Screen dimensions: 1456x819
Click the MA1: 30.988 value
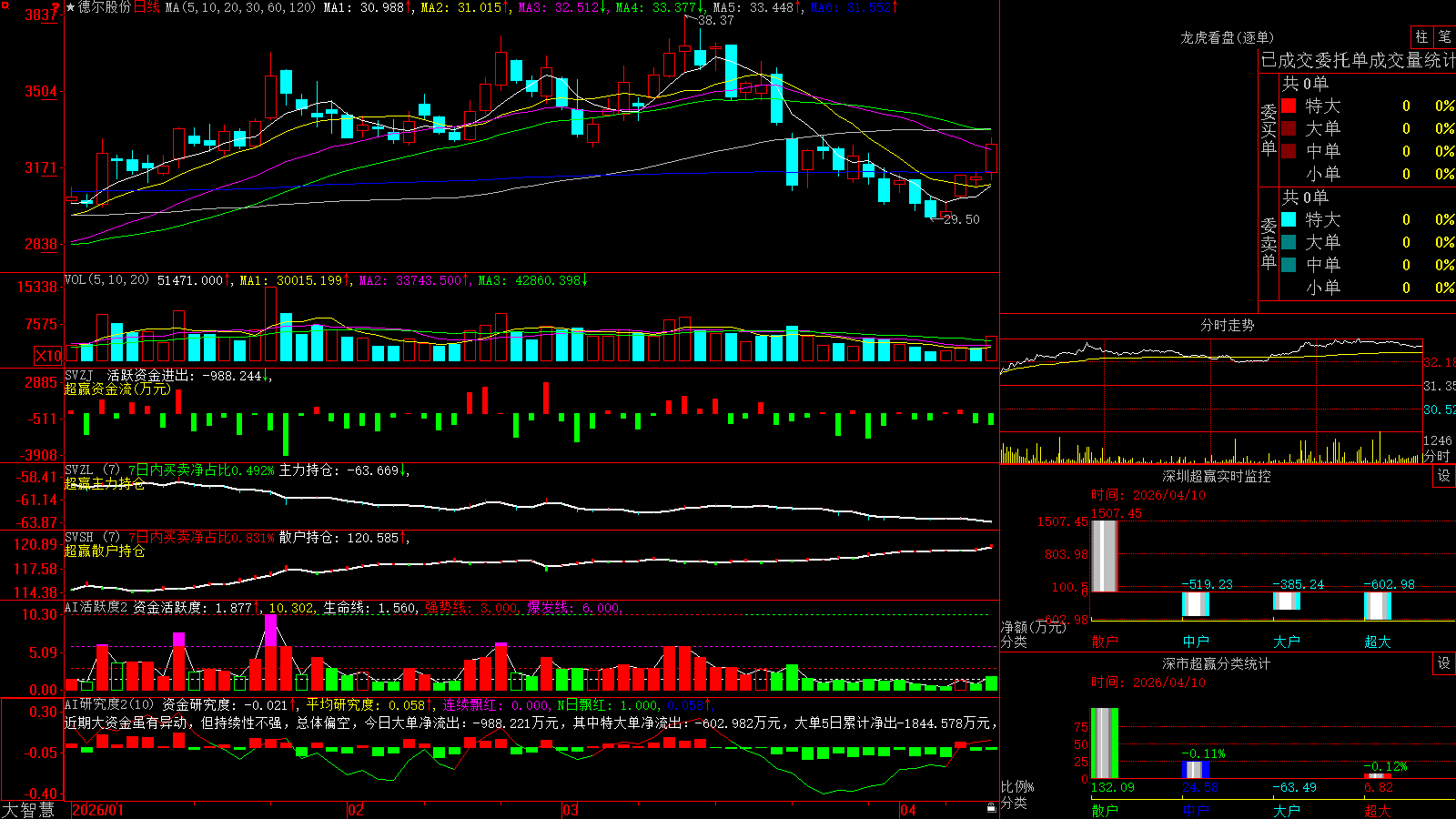coord(368,7)
